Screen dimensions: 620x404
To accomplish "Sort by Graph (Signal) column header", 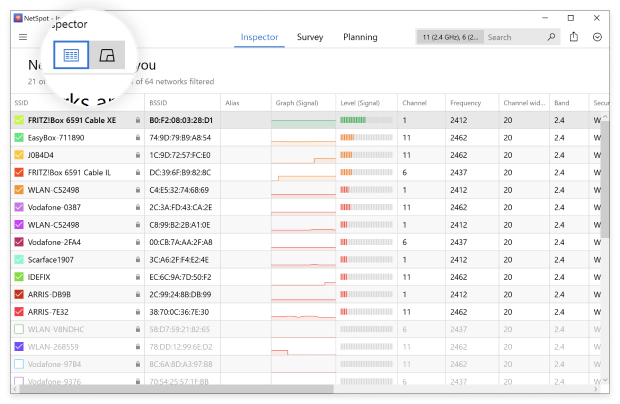I will (303, 103).
